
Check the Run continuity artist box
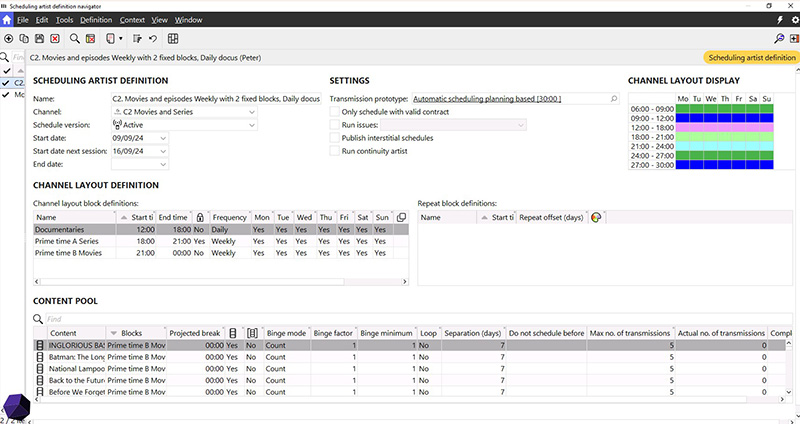click(x=335, y=151)
